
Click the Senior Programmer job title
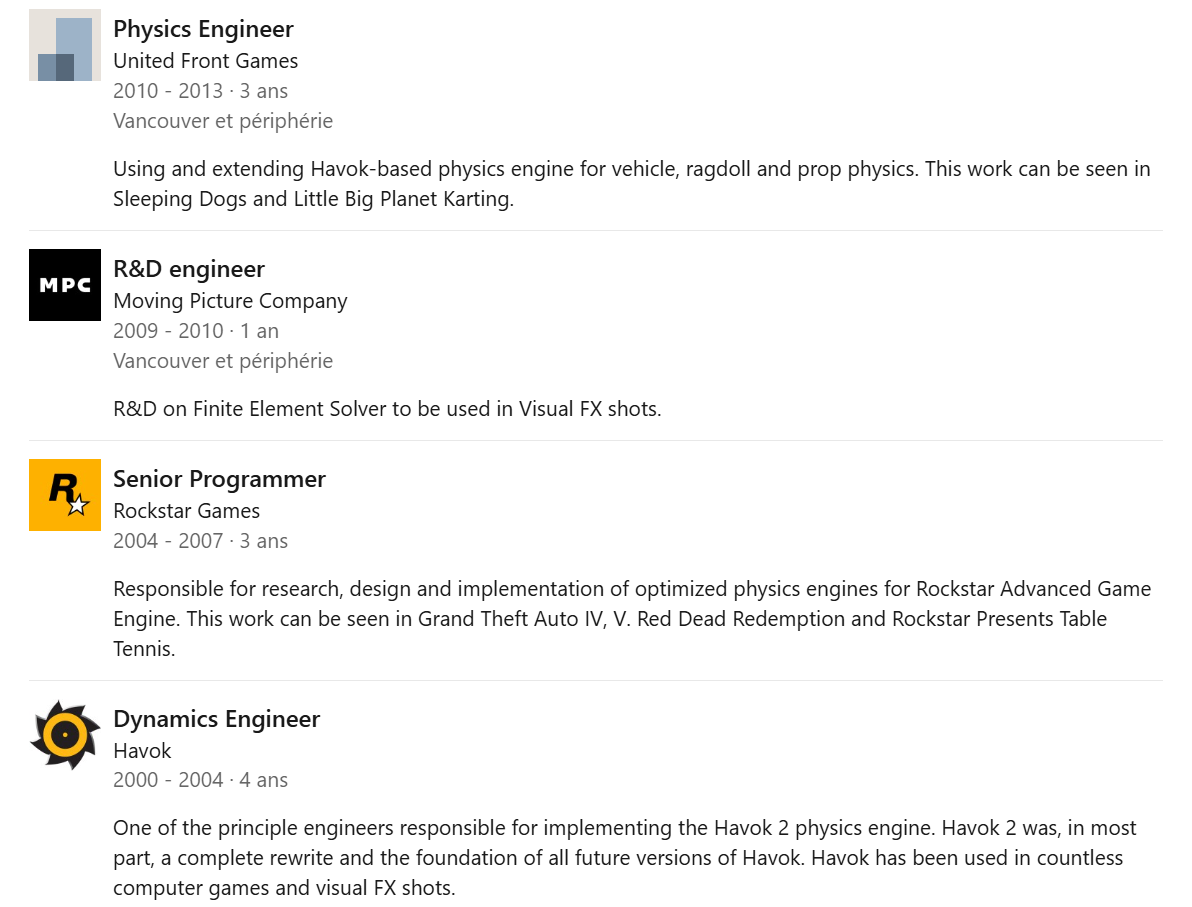219,479
